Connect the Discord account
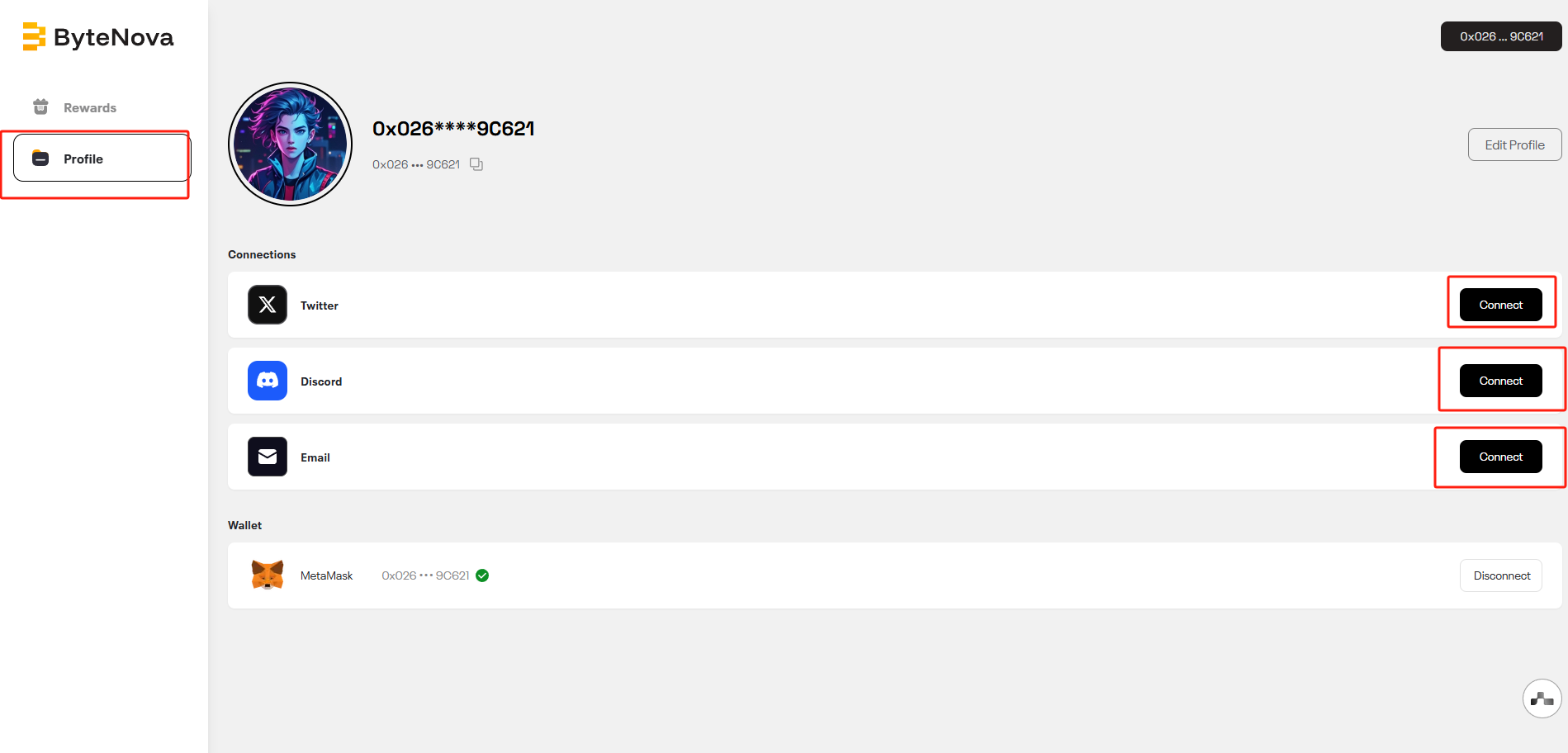 click(x=1500, y=381)
